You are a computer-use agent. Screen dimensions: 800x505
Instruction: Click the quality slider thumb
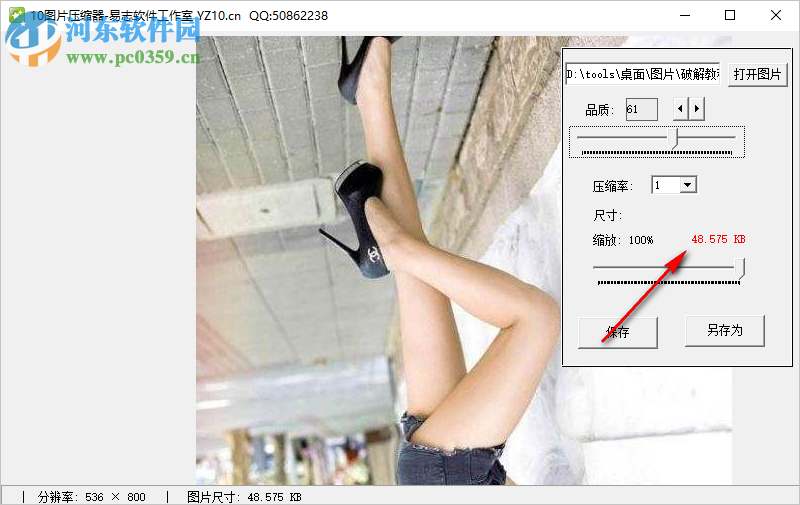click(x=674, y=139)
